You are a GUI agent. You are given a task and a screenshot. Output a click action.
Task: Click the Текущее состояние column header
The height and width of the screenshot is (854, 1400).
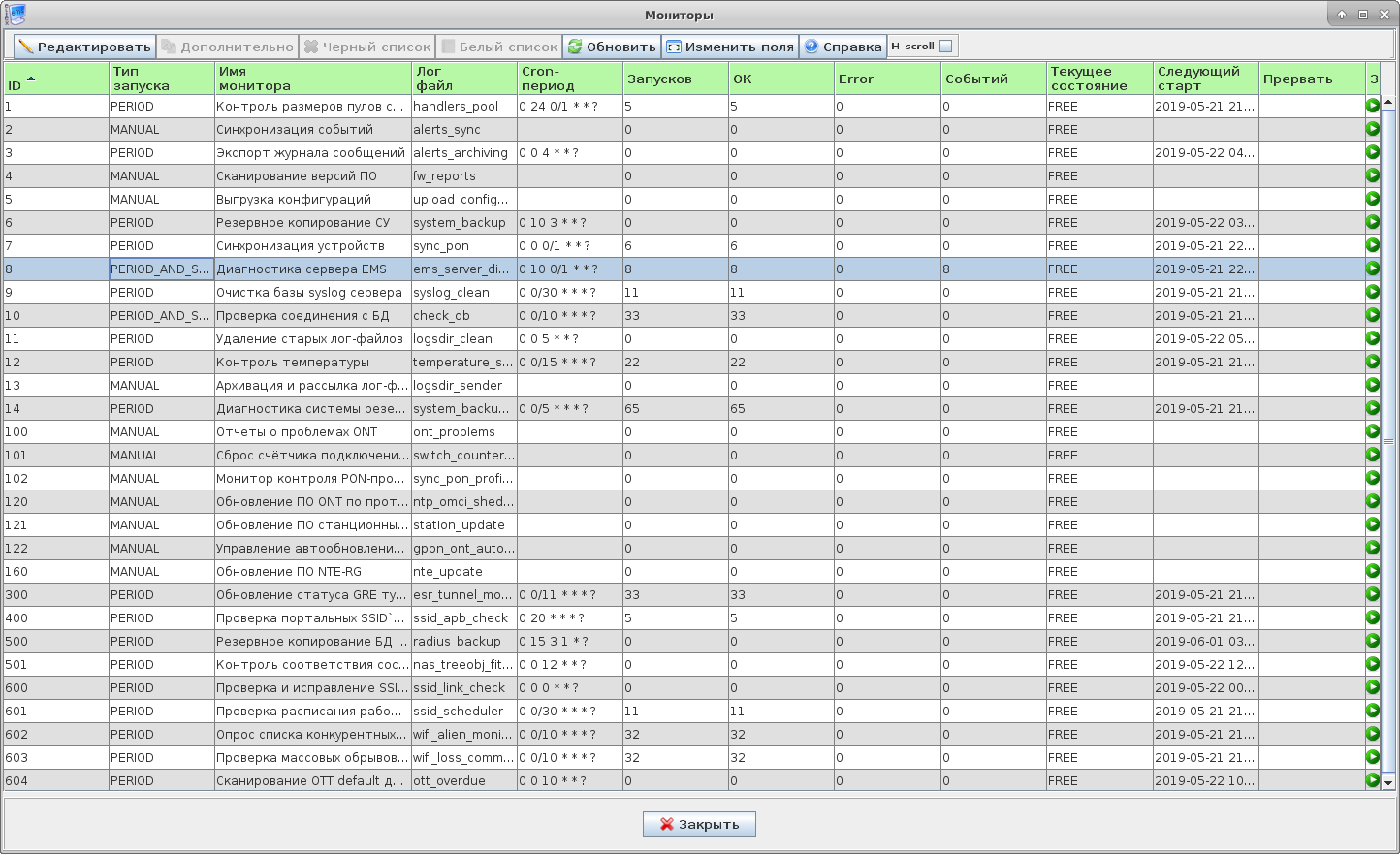[x=1098, y=79]
